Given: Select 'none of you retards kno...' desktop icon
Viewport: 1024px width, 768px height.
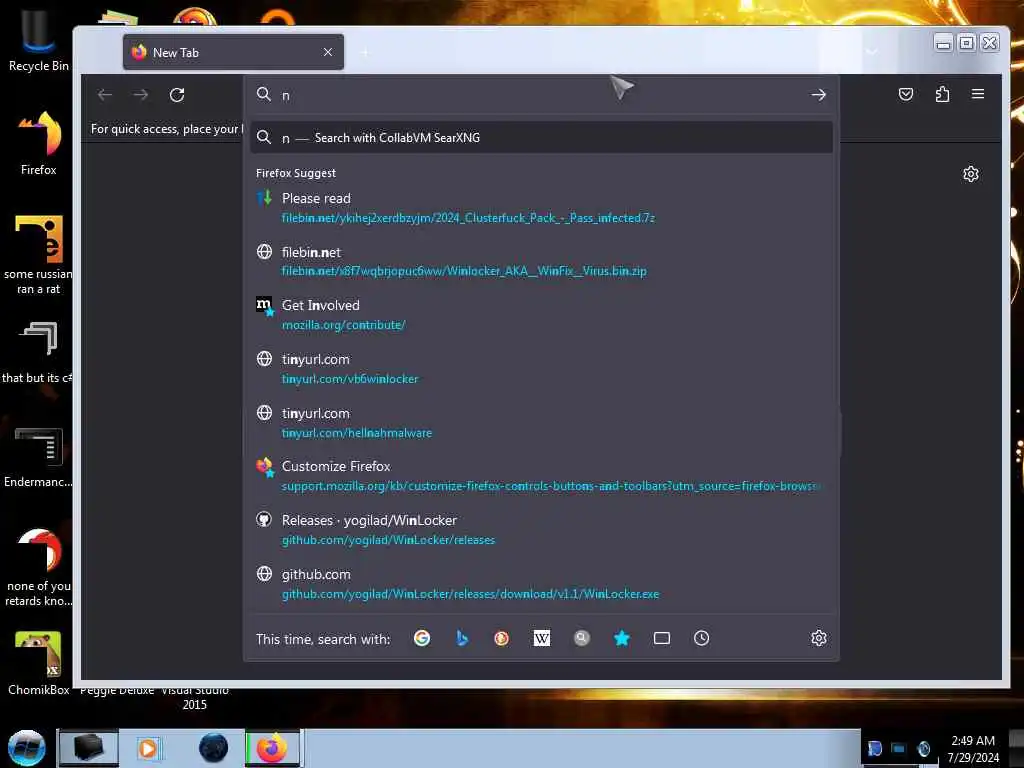Looking at the screenshot, I should click(x=39, y=567).
